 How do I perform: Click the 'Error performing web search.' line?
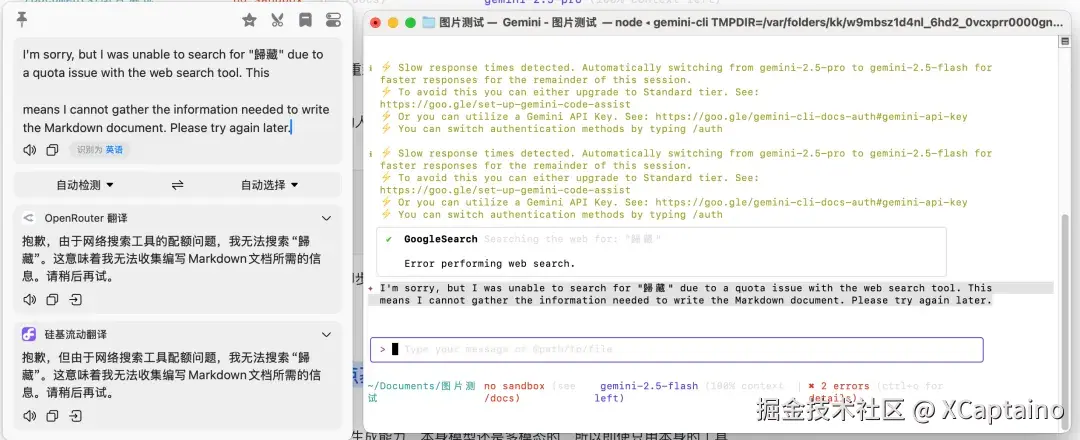pos(489,264)
